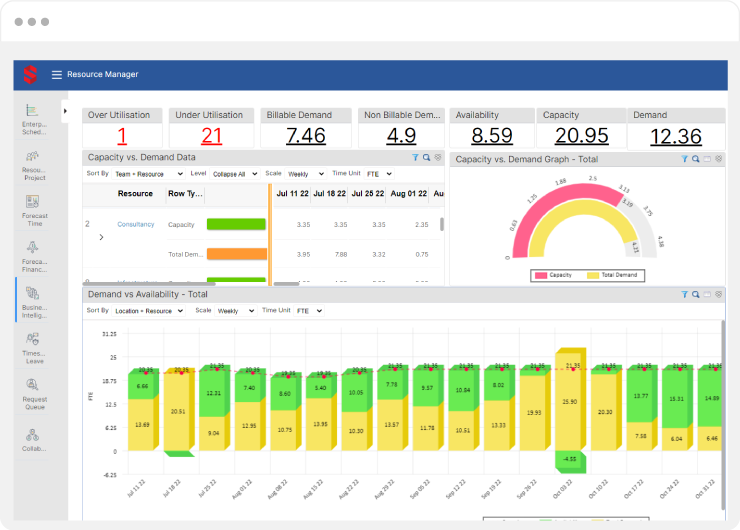Click the Jul 25 22 column header
Screen dimensions: 740x530
(x=368, y=194)
